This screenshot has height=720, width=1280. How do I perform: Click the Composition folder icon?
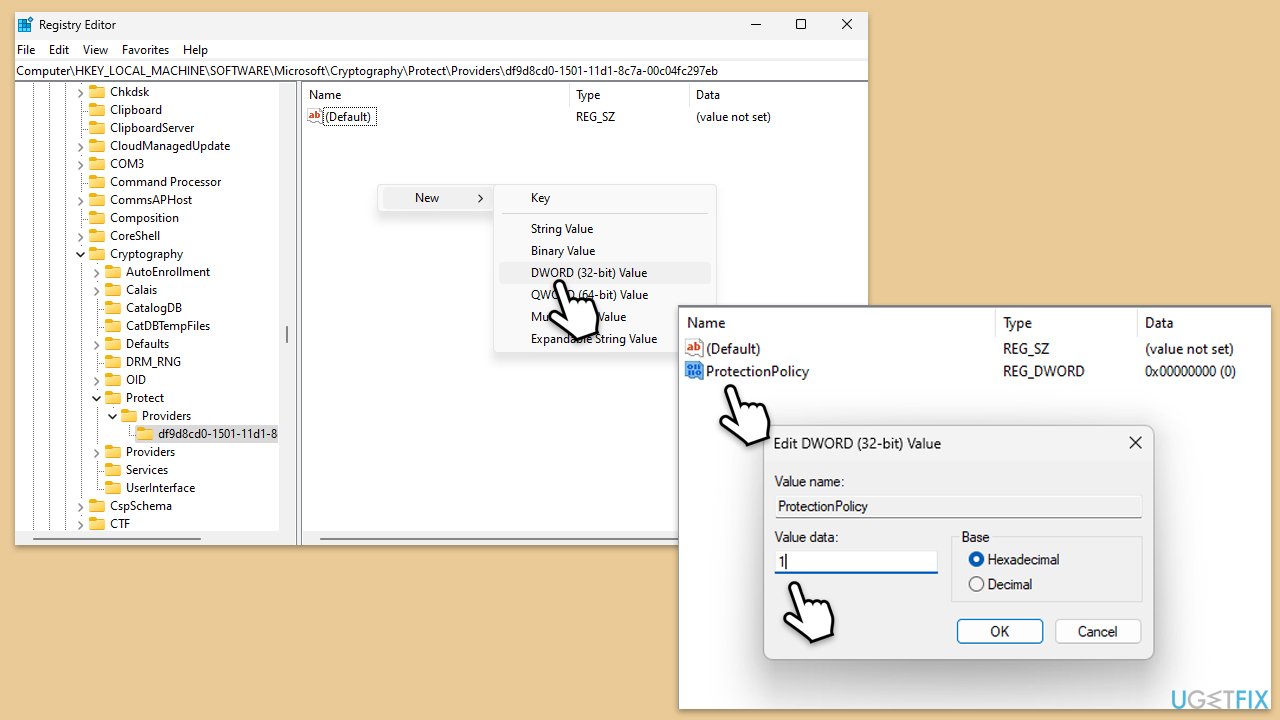point(97,218)
